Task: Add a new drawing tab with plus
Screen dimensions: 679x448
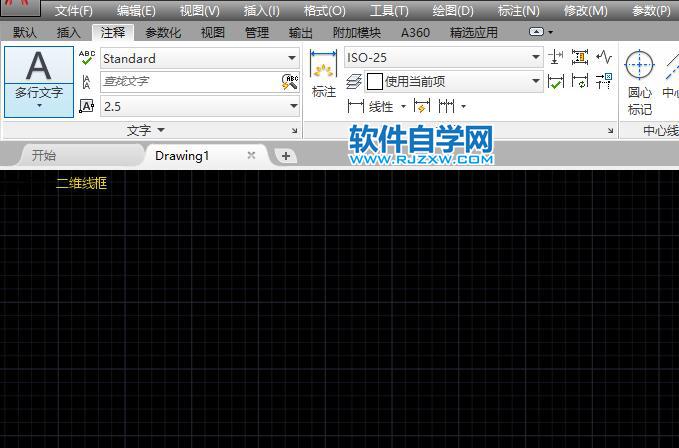Action: tap(286, 156)
